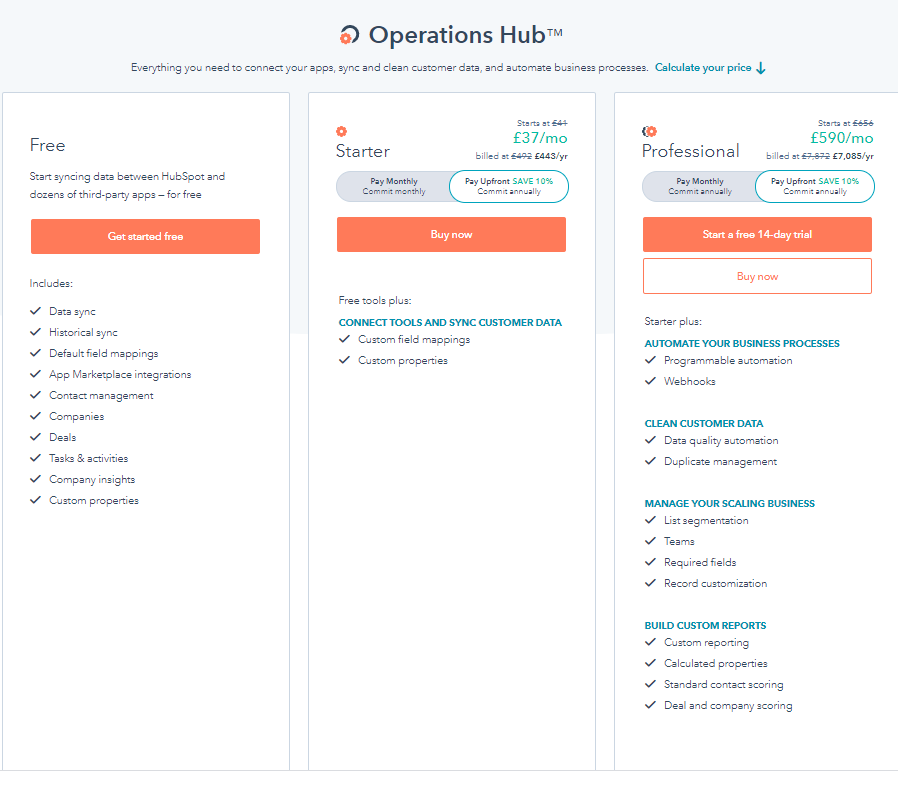
Task: Click the Get started free button
Action: 145,236
